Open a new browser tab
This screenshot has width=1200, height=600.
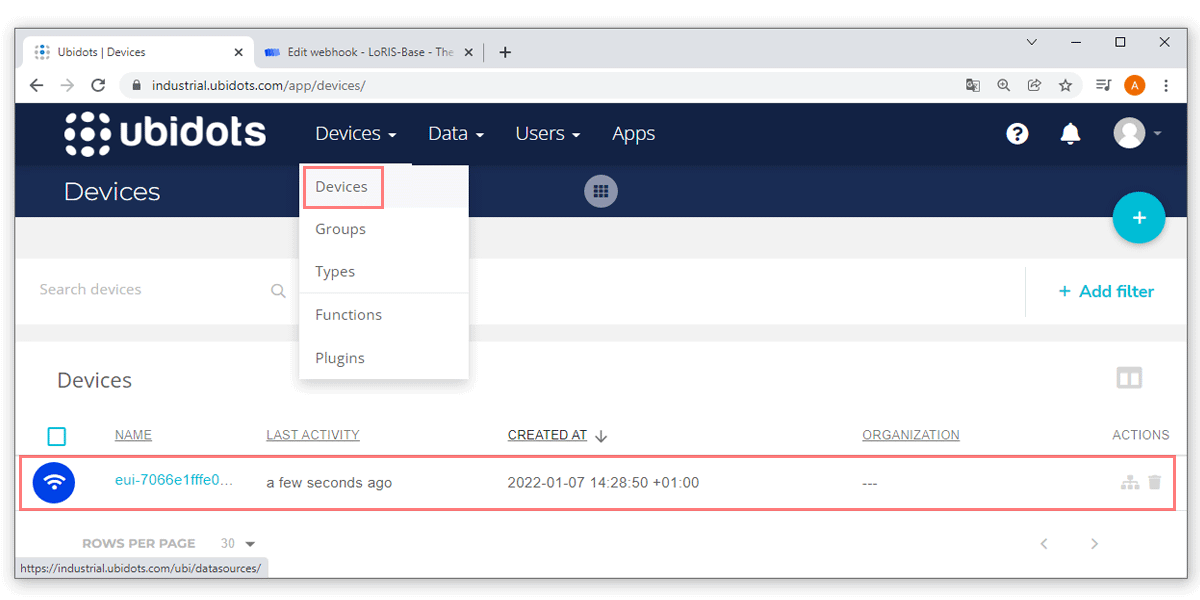coord(505,52)
